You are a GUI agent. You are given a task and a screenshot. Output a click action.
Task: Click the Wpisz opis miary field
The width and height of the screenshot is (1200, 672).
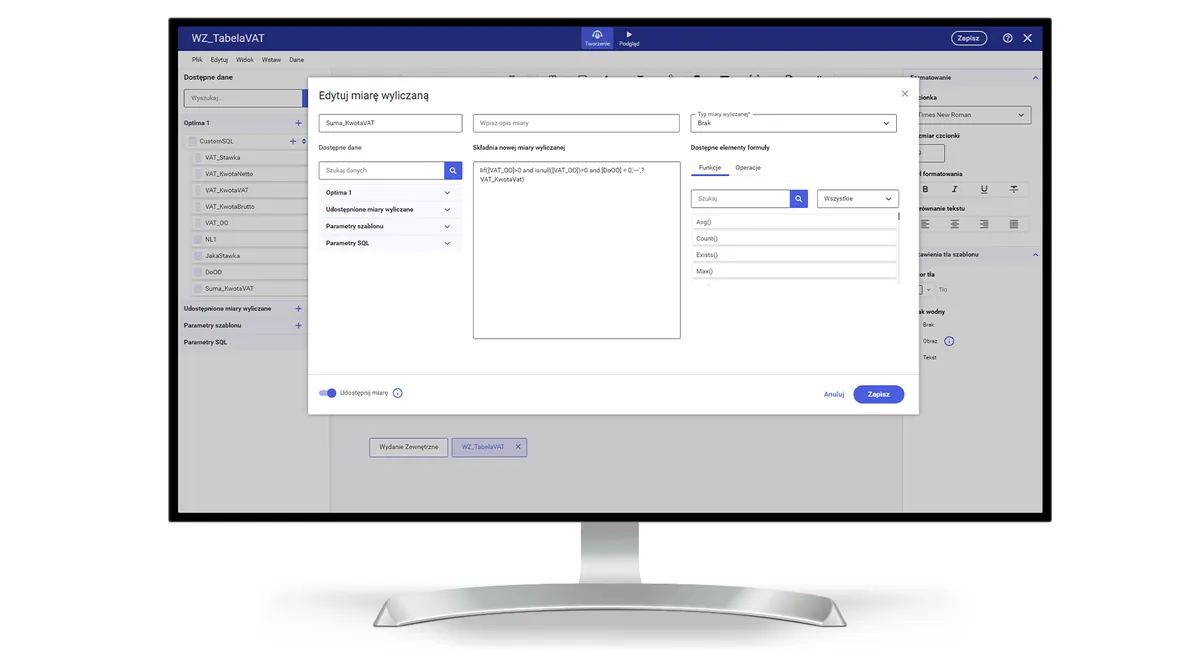point(576,123)
